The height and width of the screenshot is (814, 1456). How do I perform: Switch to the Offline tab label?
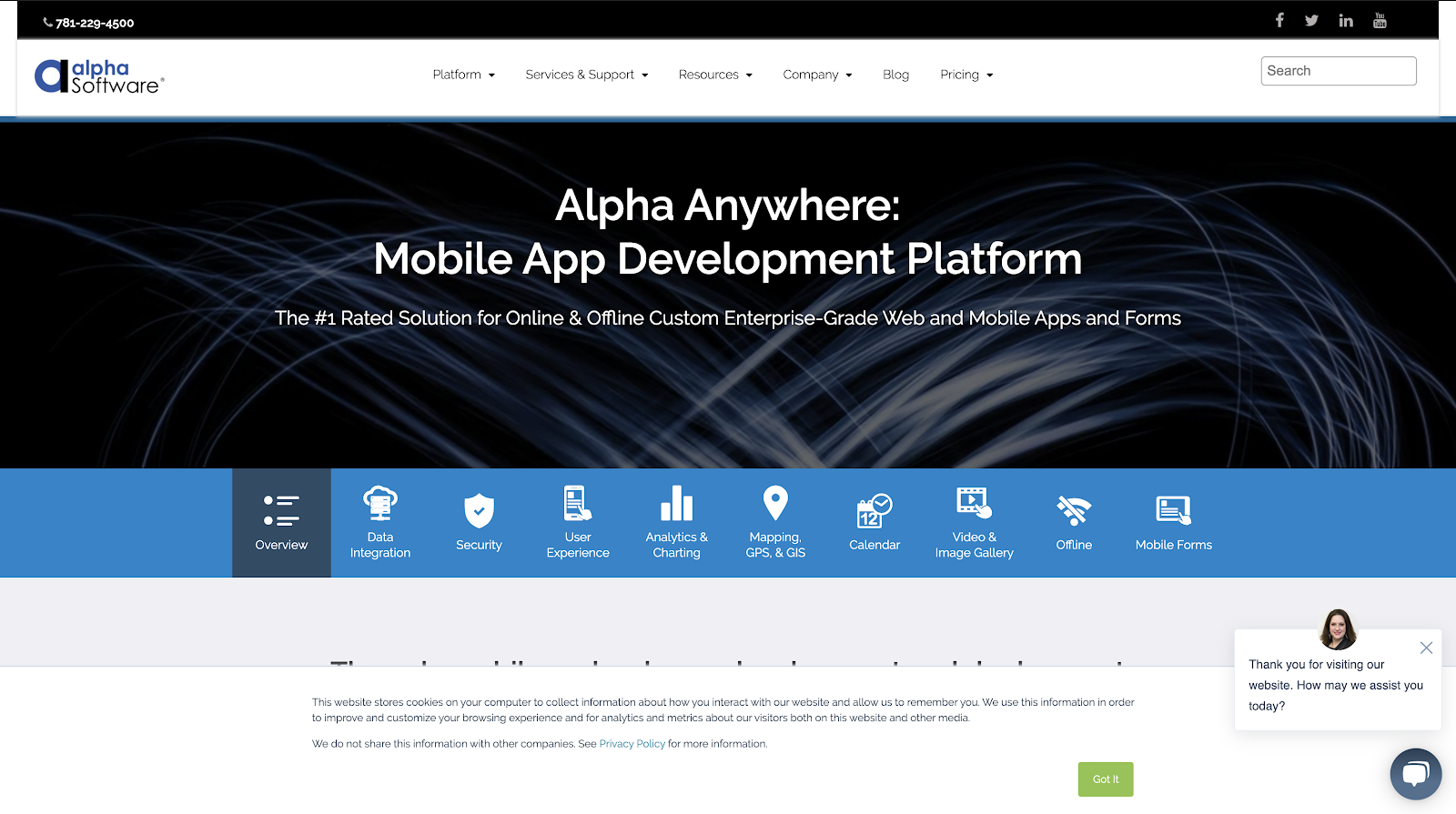pyautogui.click(x=1074, y=545)
